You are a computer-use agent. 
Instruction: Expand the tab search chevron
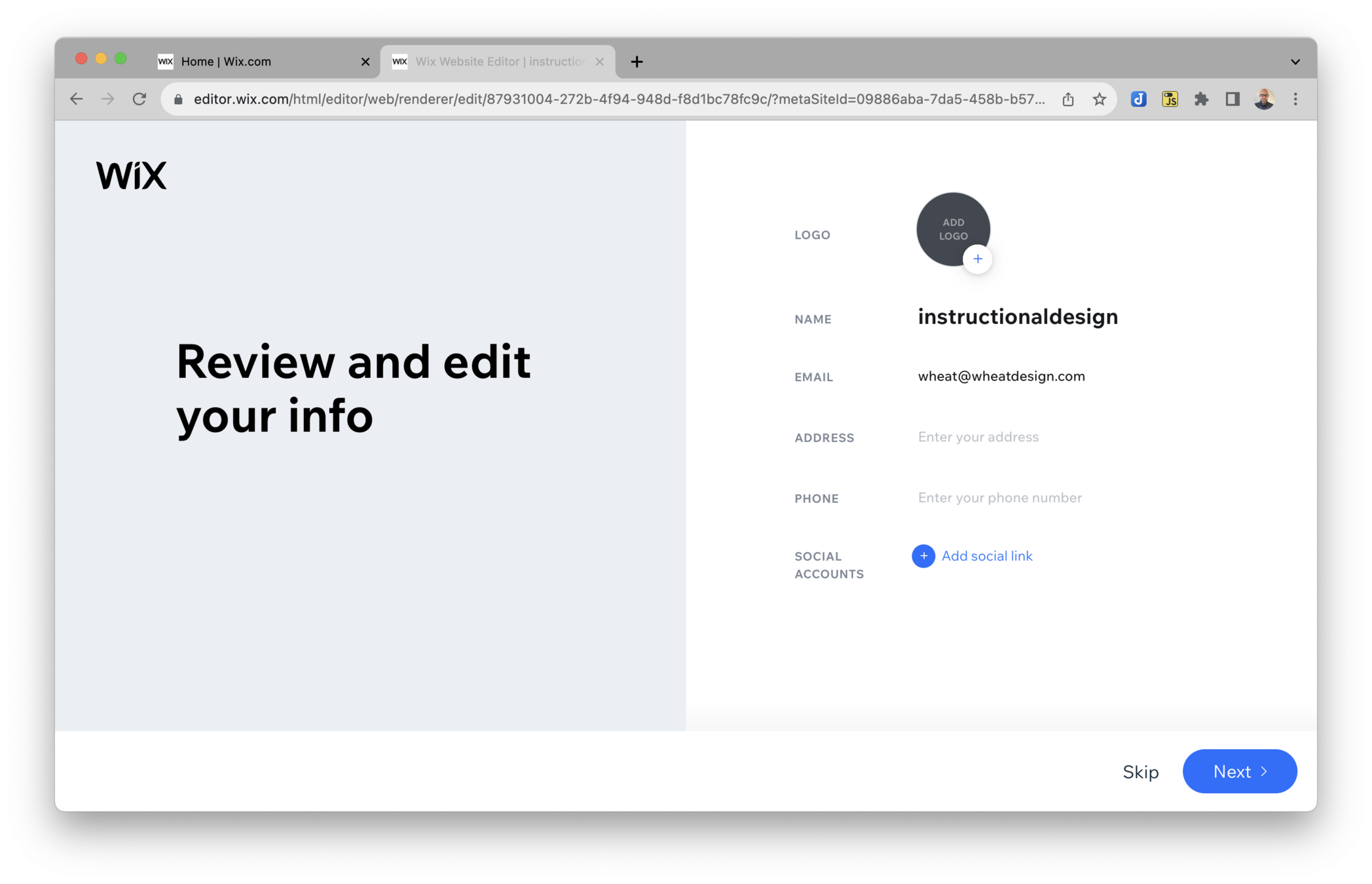1295,62
